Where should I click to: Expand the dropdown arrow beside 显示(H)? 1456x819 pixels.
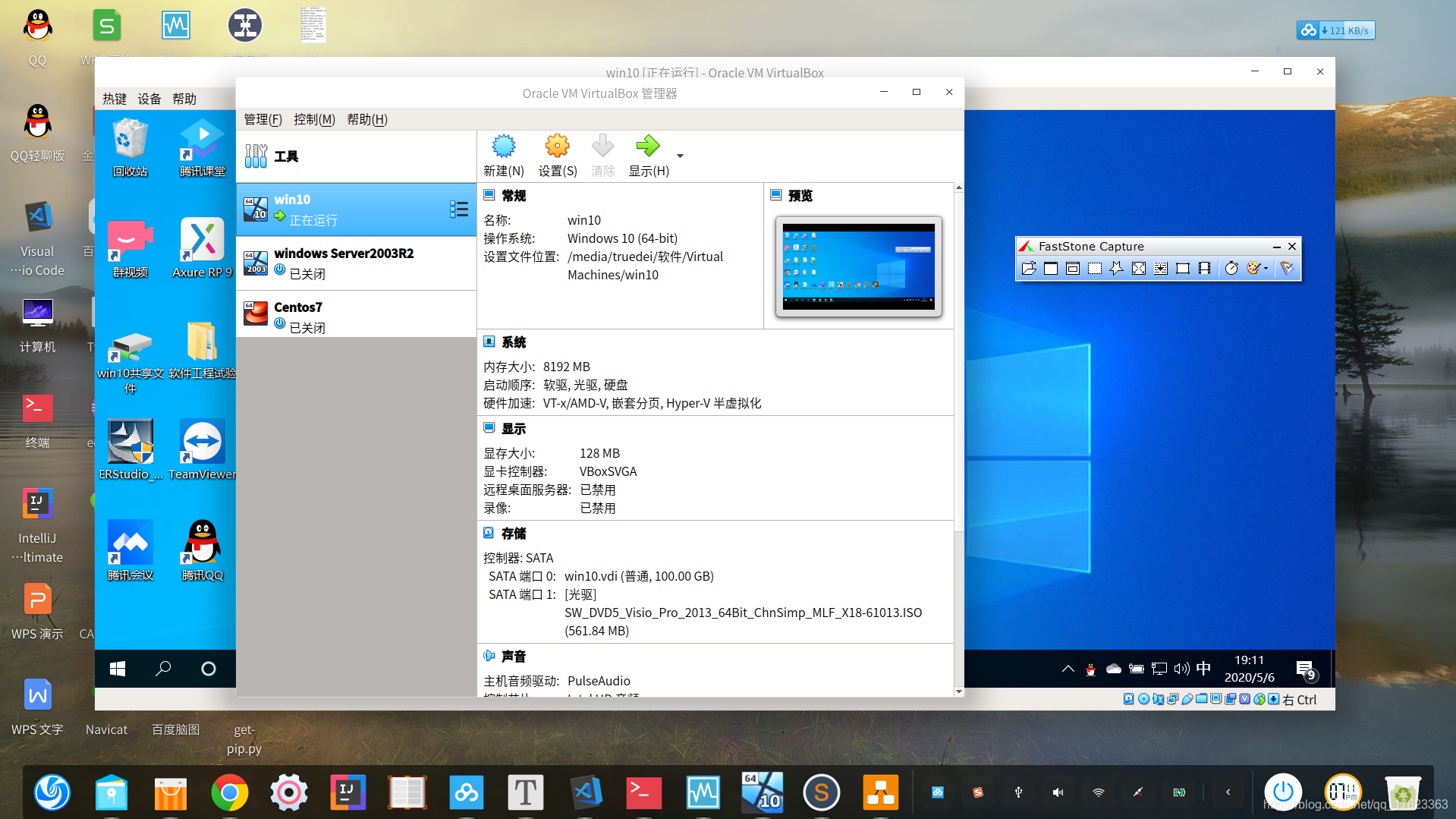[x=680, y=156]
